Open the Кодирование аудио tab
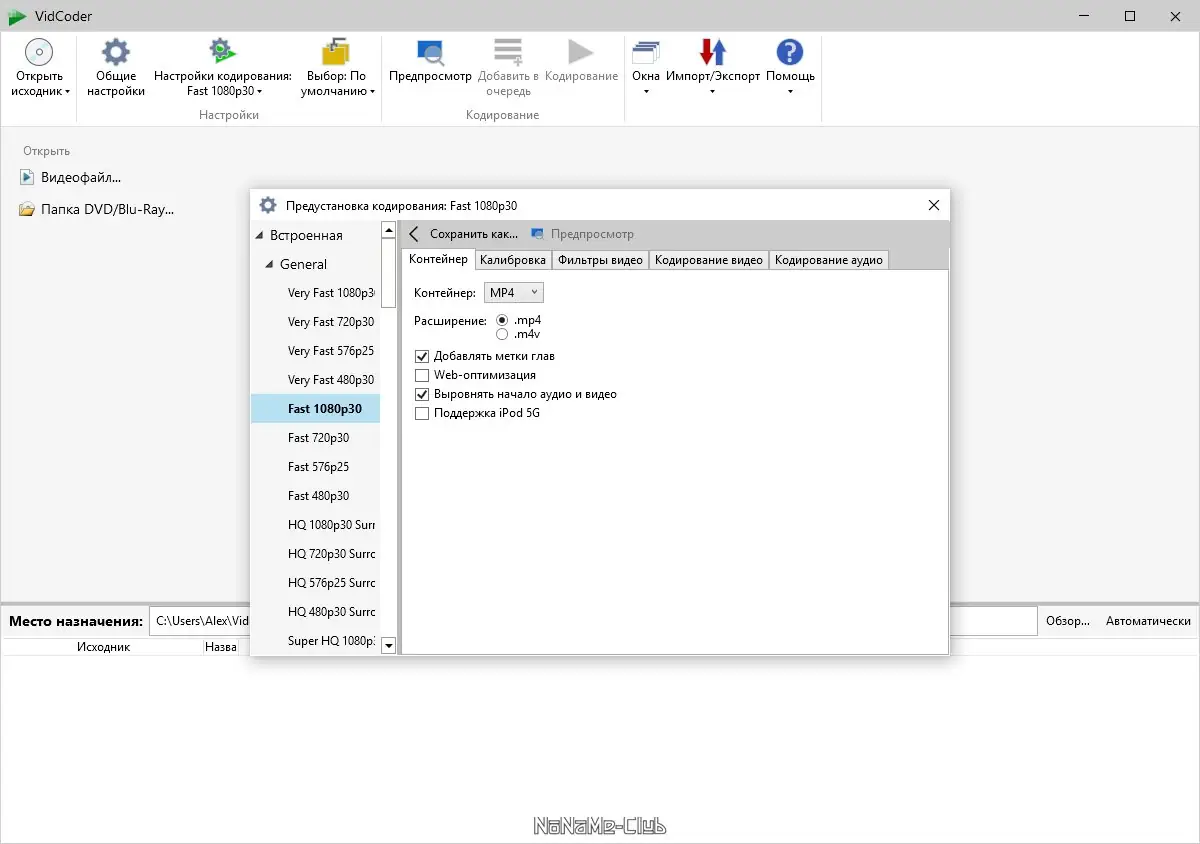The height and width of the screenshot is (844, 1200). click(x=829, y=260)
